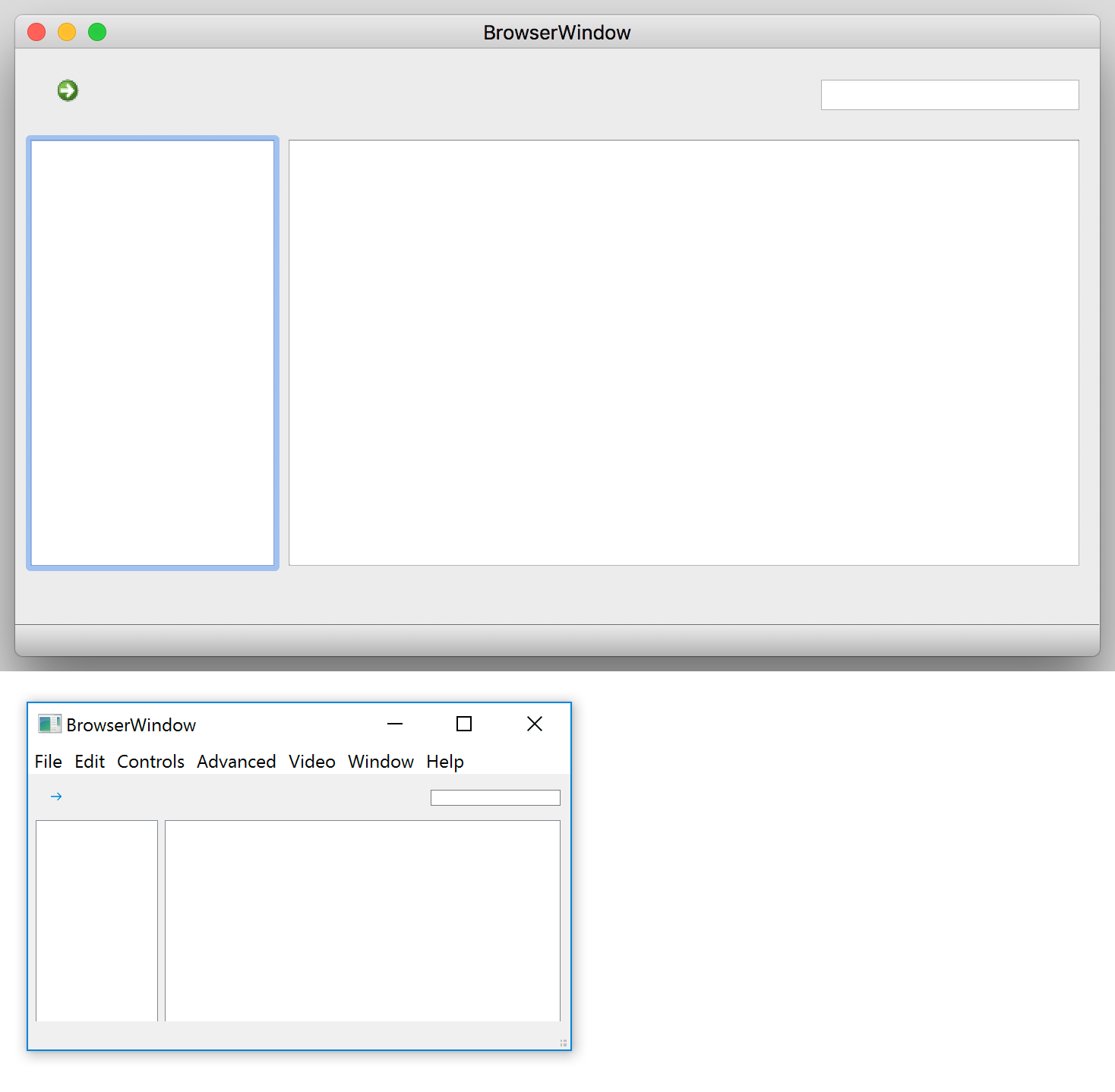Click the resize grip in Windows window corner
The height and width of the screenshot is (1092, 1115).
[x=564, y=1043]
